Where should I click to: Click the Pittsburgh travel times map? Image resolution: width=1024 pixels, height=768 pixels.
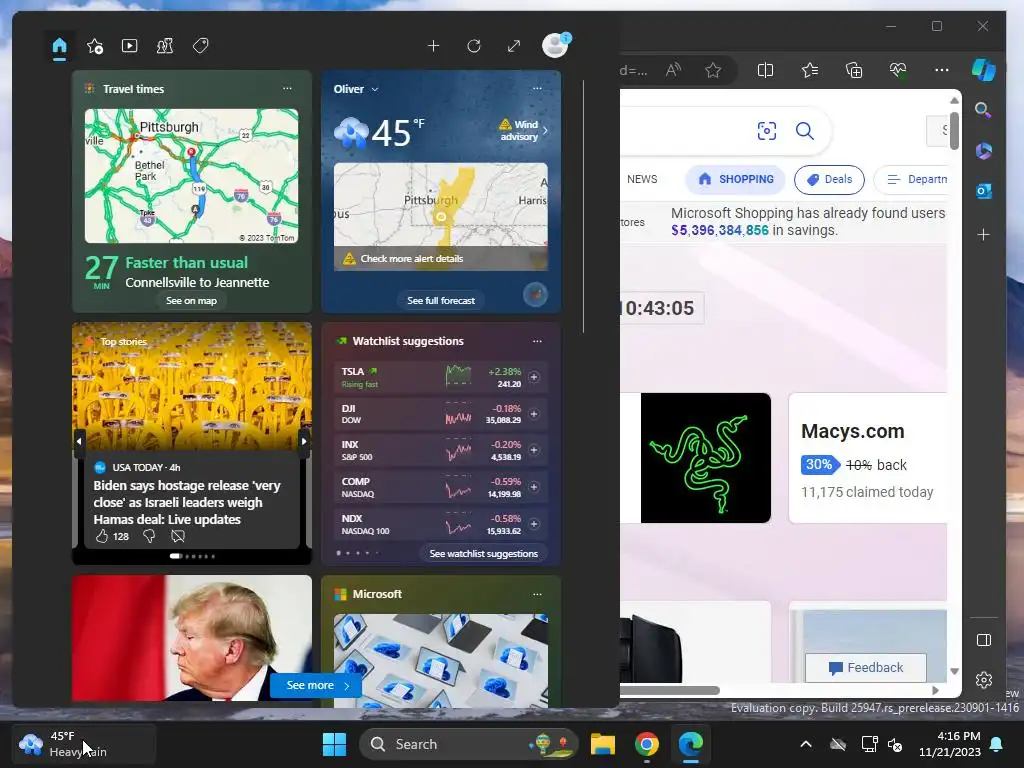coord(191,176)
